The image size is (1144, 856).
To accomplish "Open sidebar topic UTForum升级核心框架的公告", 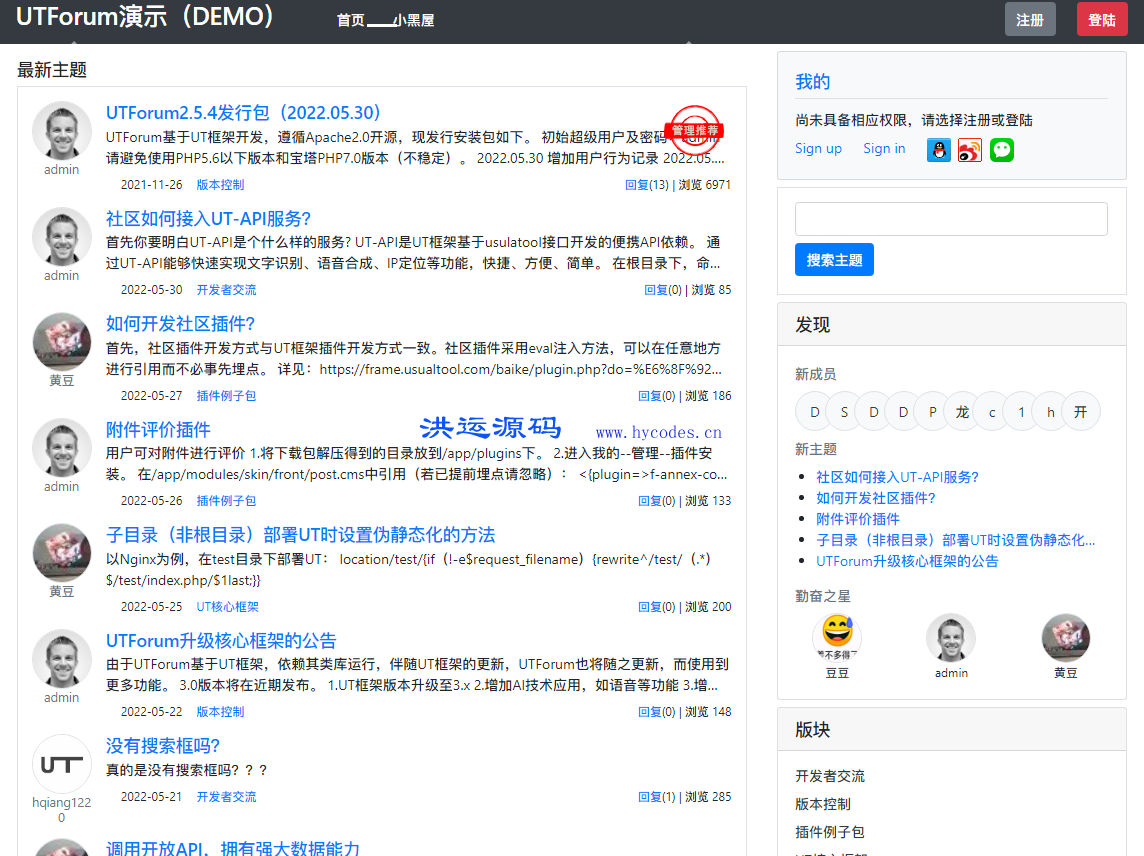I will [x=907, y=561].
